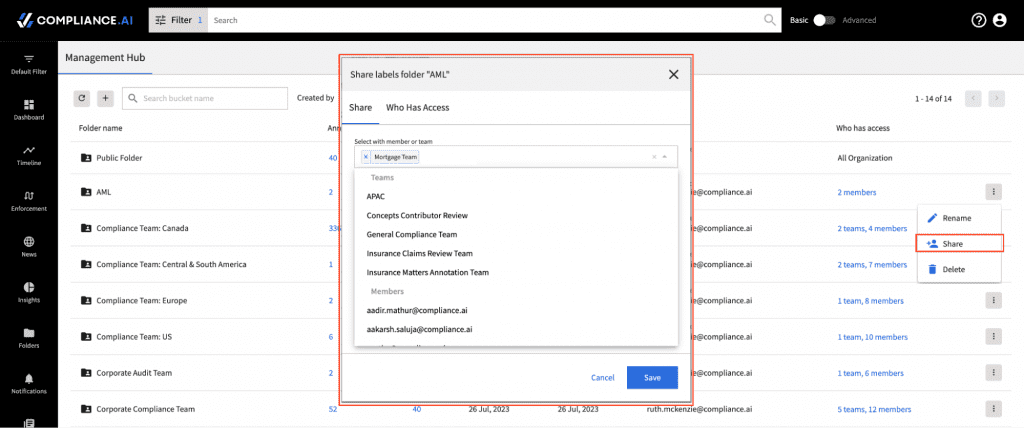Select member aadir.mathur@compliance.ai
1024x428 pixels.
click(516, 310)
